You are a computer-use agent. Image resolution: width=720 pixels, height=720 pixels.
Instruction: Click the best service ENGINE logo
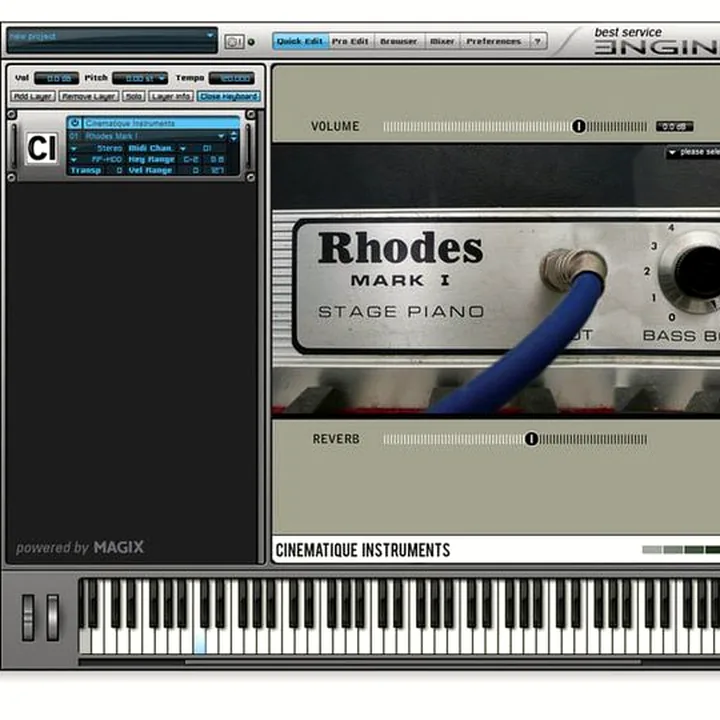coord(656,40)
